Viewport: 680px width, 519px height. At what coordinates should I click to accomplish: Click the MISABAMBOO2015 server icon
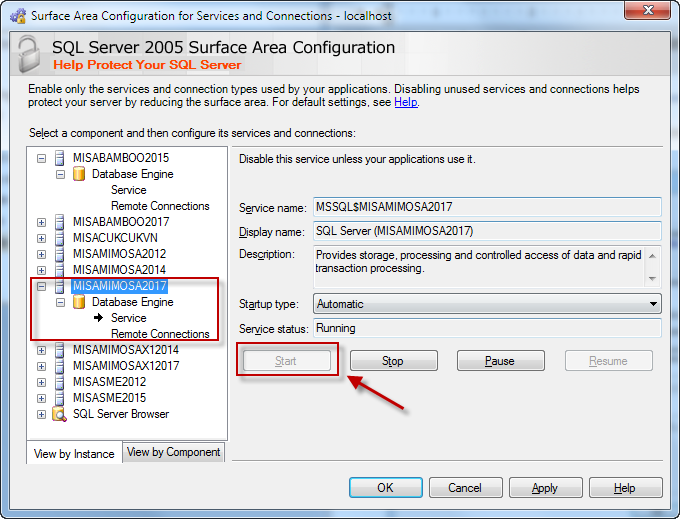point(60,158)
